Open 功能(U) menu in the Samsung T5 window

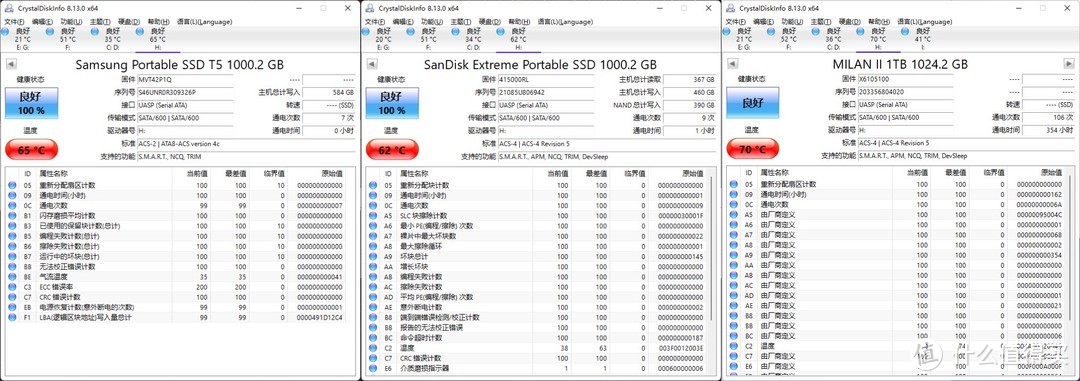coord(70,22)
